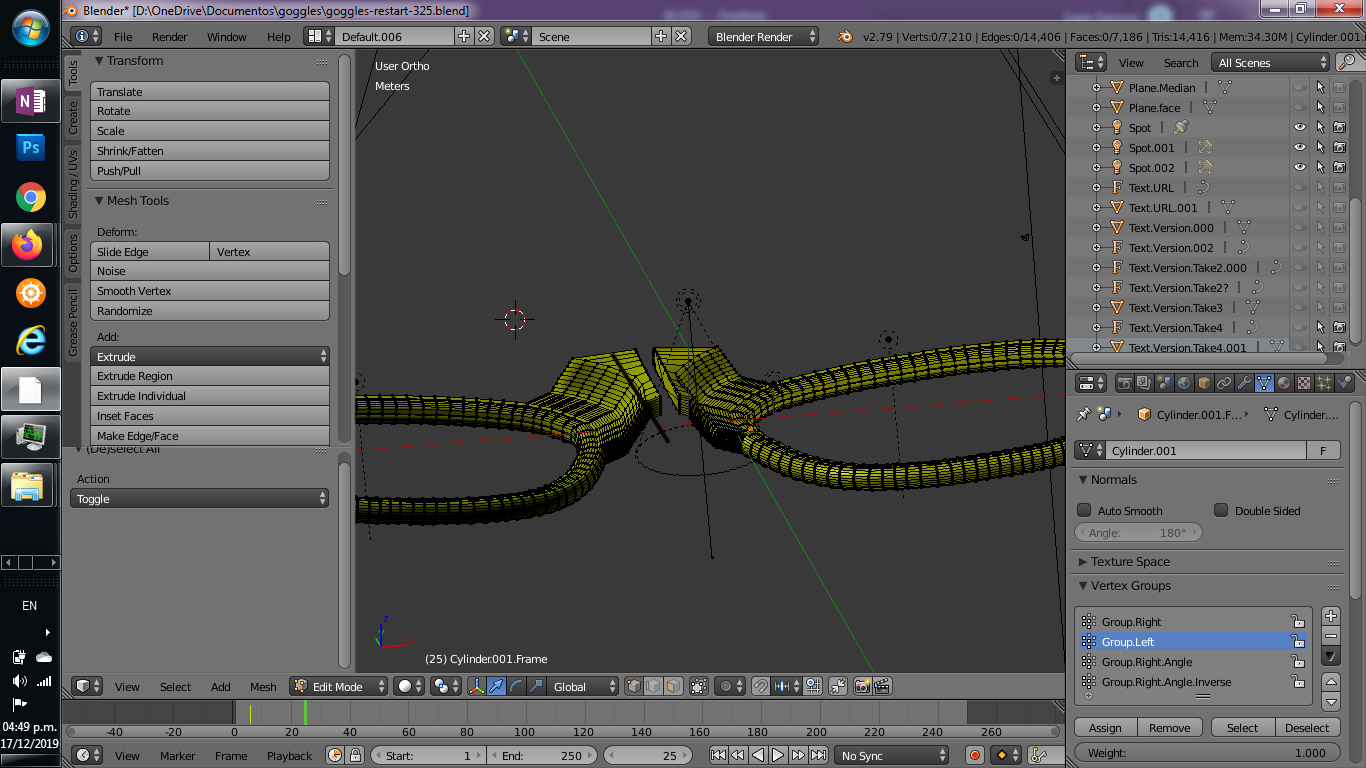Expand Plane.Median in outliner tree
This screenshot has width=1366, height=768.
click(1096, 88)
